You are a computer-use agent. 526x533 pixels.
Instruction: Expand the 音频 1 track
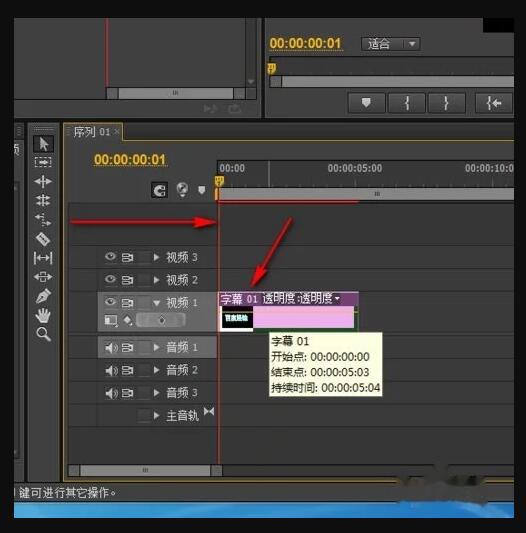coord(156,347)
